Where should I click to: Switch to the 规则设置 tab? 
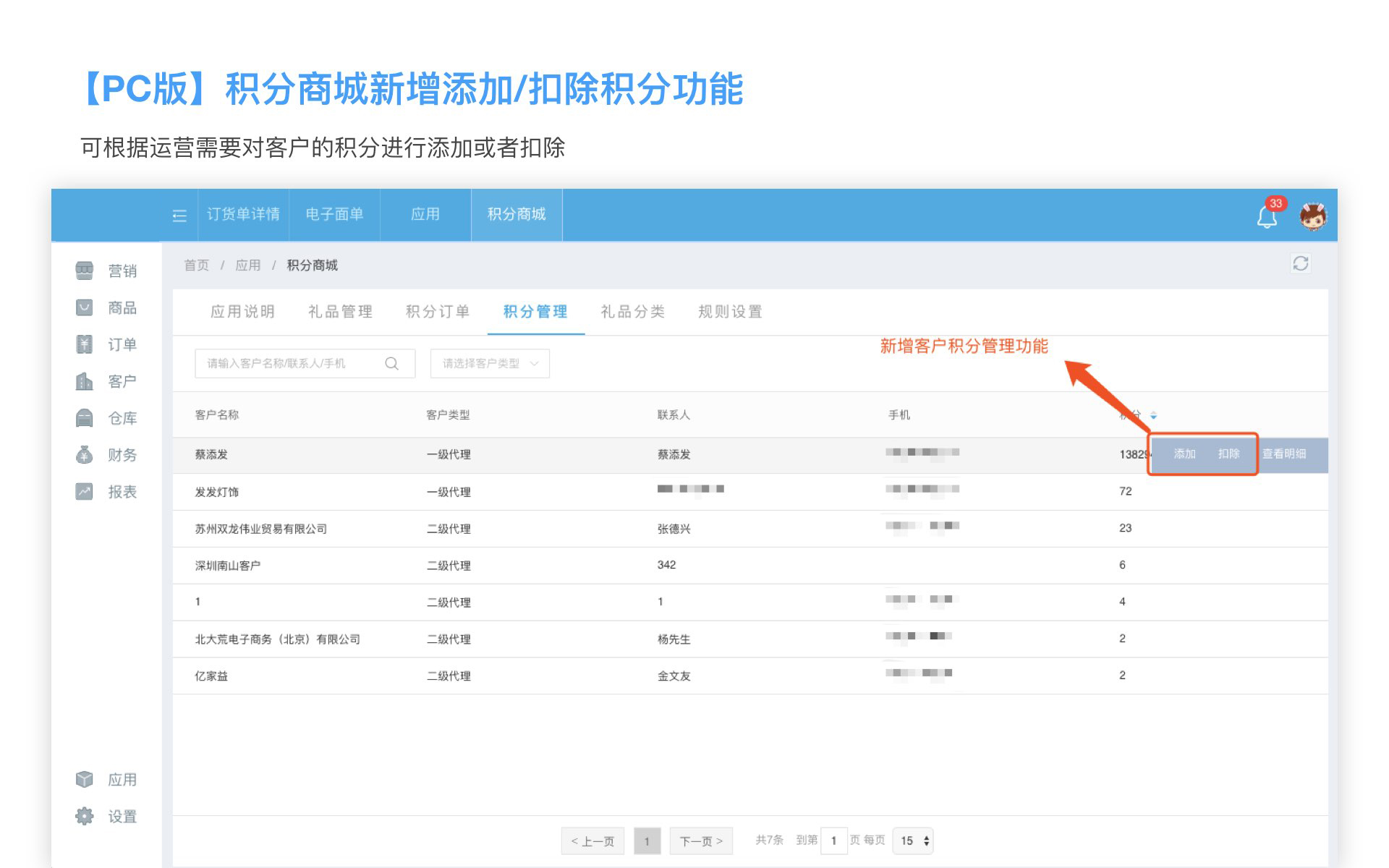[730, 312]
